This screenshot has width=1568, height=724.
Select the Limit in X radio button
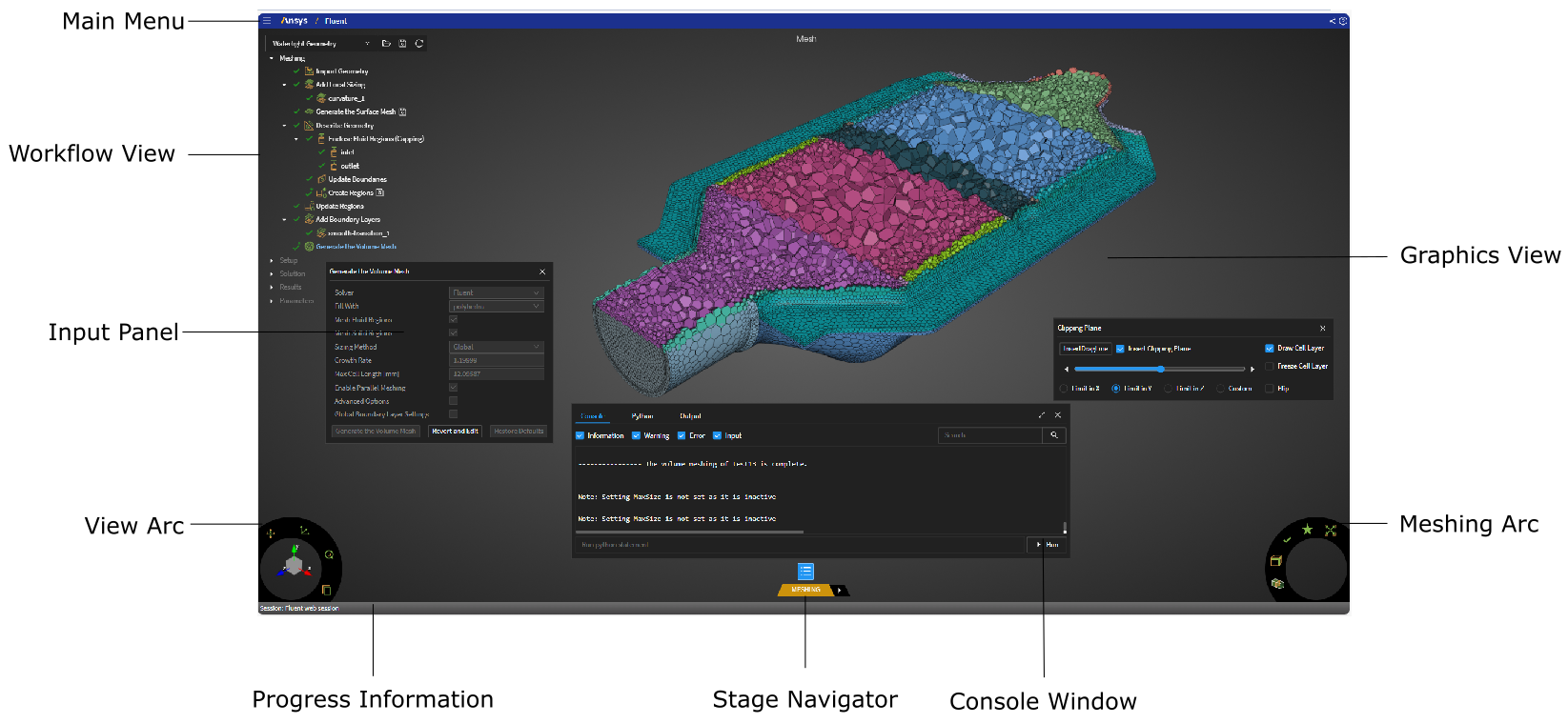1064,389
